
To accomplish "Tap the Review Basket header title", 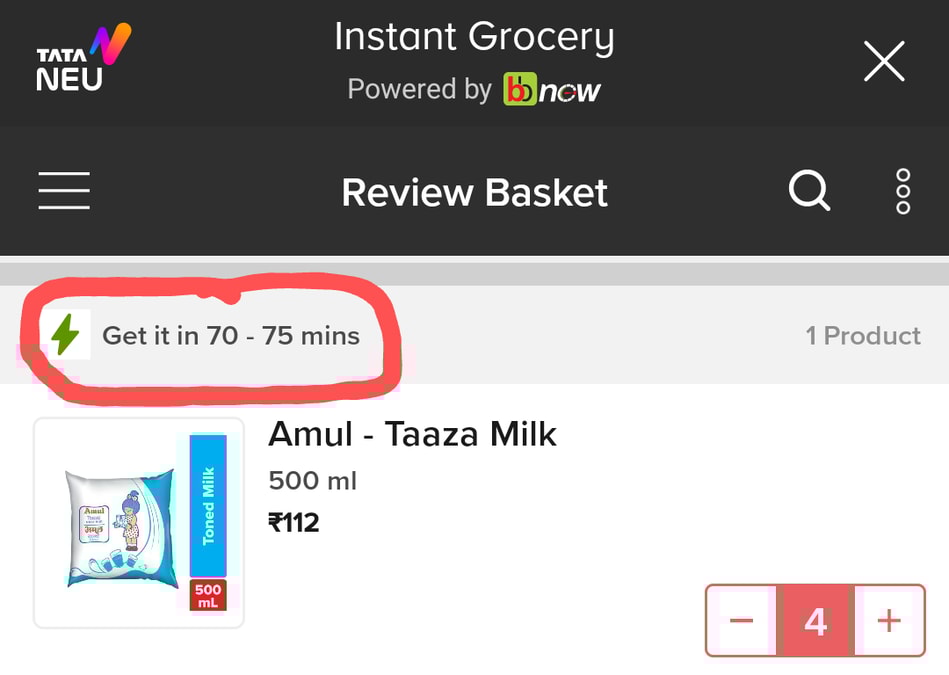I will [x=474, y=192].
